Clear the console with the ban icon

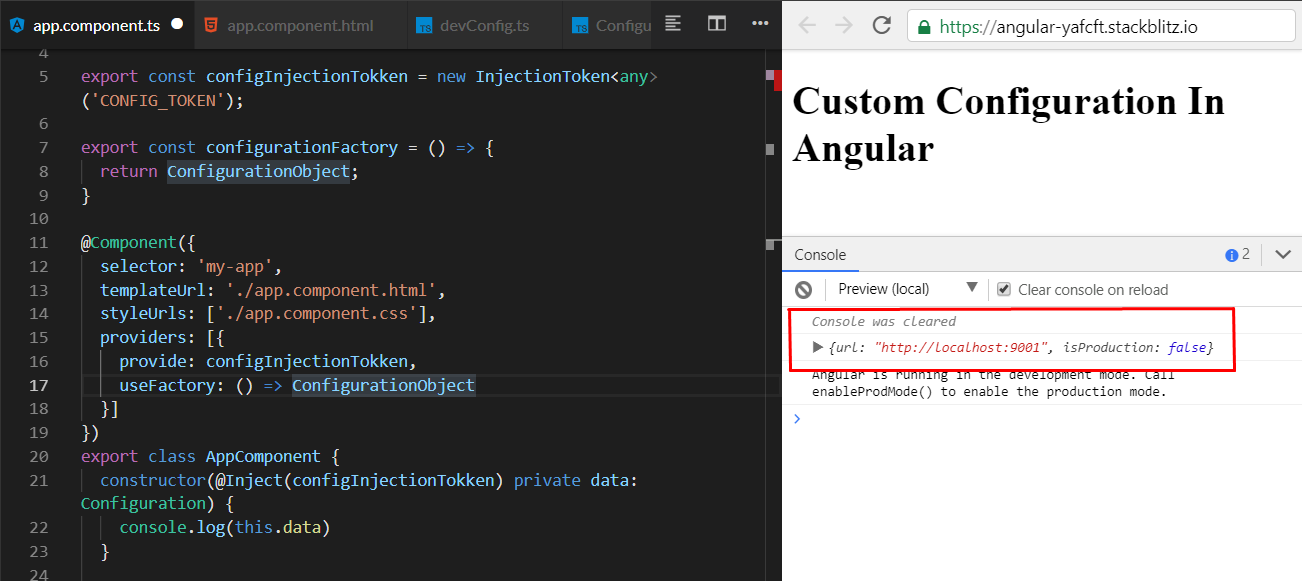pyautogui.click(x=804, y=289)
